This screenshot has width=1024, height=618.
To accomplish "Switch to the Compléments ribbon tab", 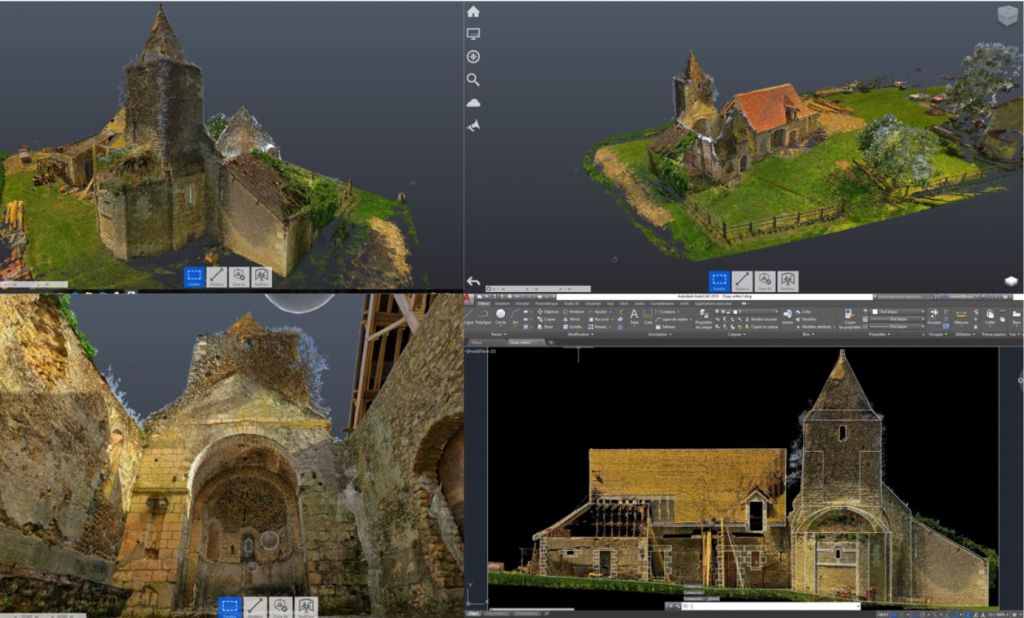I will pyautogui.click(x=662, y=303).
